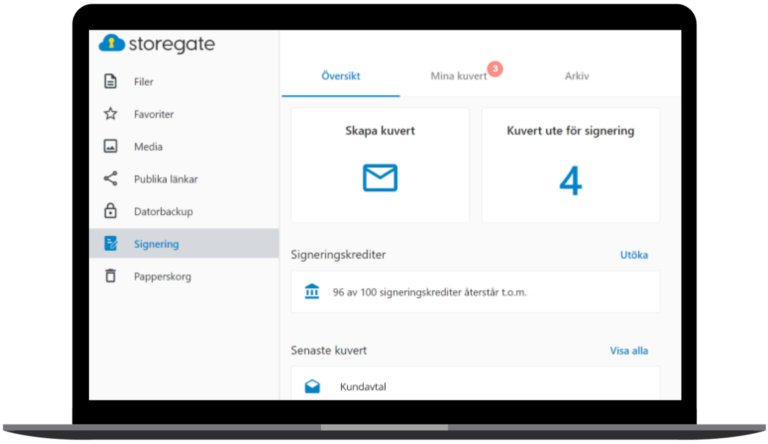Click Visa alla for latest envelopes

click(629, 351)
